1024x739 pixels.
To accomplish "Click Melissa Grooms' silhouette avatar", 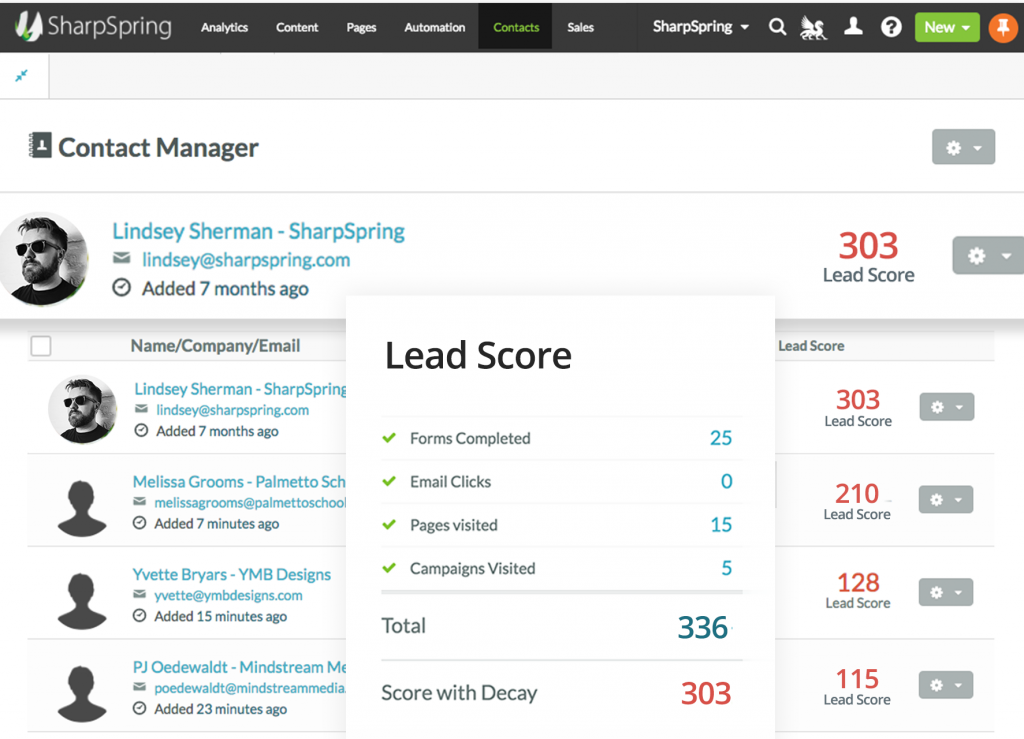I will [x=82, y=508].
